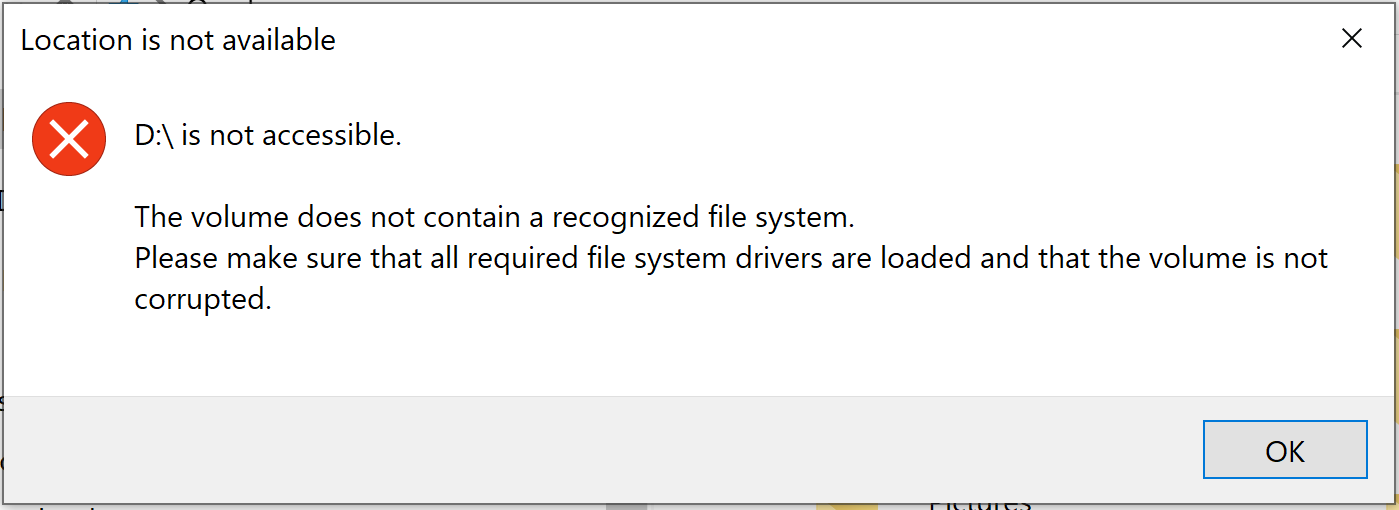Close the Location is not available dialog

pos(1351,39)
